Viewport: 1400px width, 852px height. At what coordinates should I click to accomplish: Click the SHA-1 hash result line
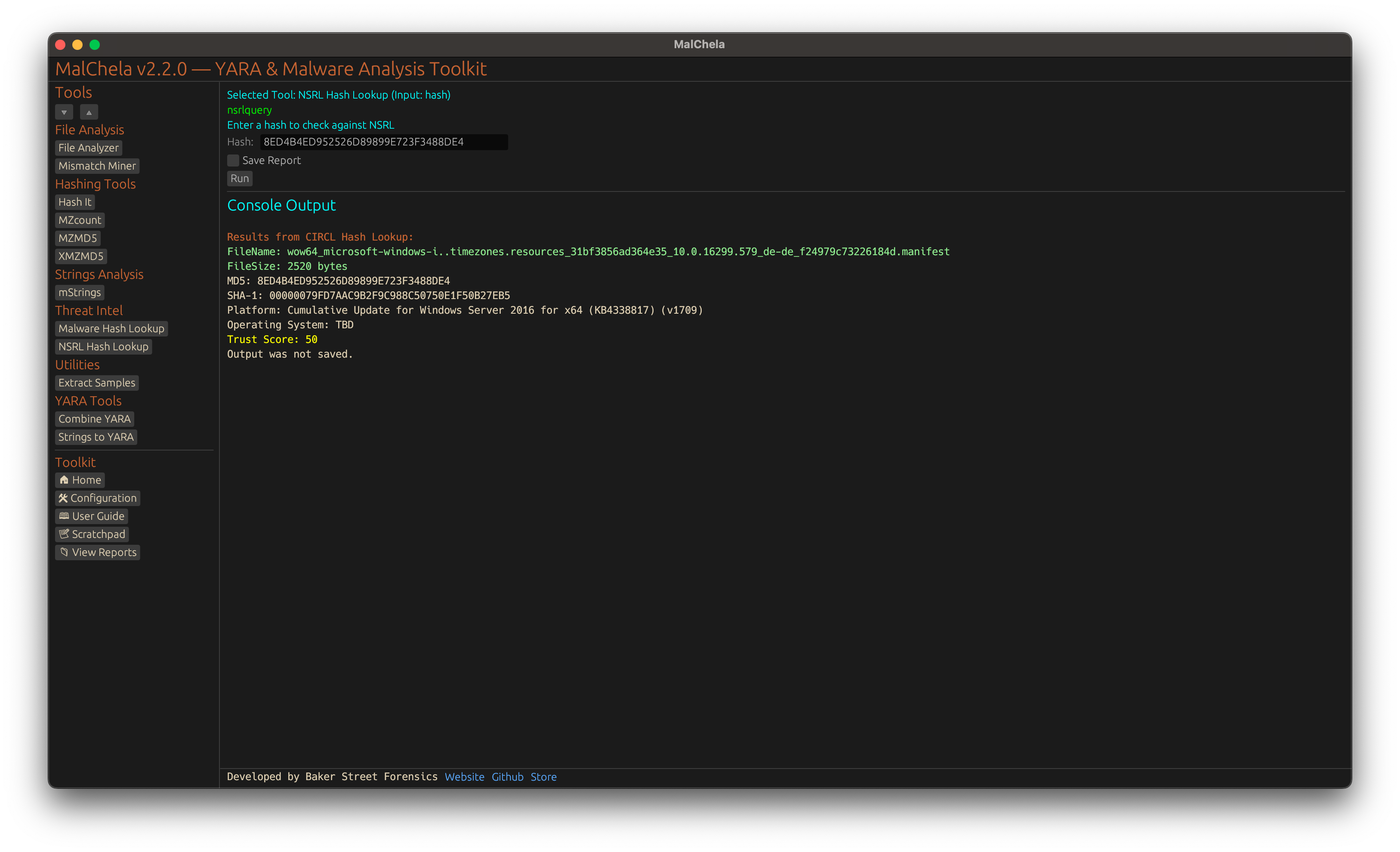tap(369, 296)
